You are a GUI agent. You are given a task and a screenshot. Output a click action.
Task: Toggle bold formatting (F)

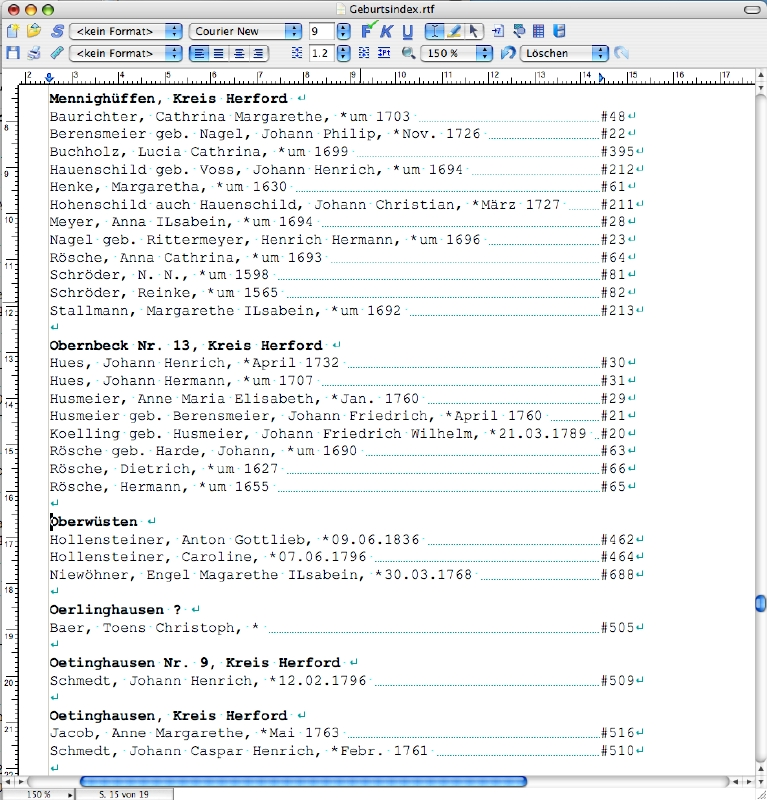point(367,31)
